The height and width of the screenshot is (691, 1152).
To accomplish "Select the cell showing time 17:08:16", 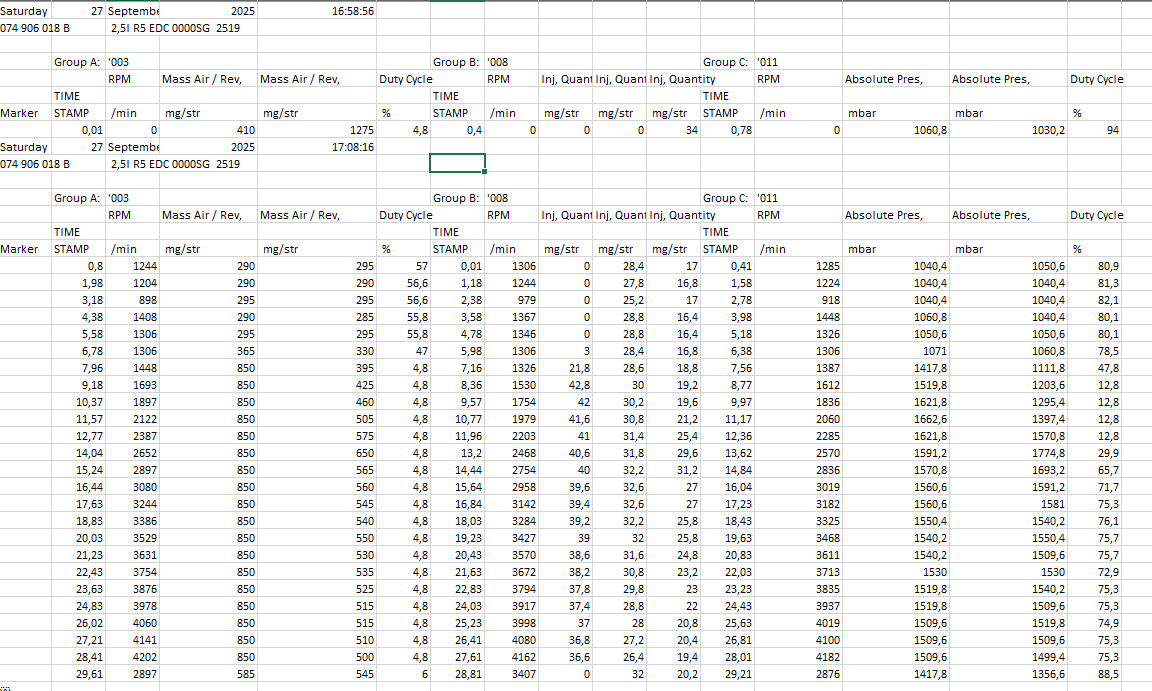I will point(353,147).
